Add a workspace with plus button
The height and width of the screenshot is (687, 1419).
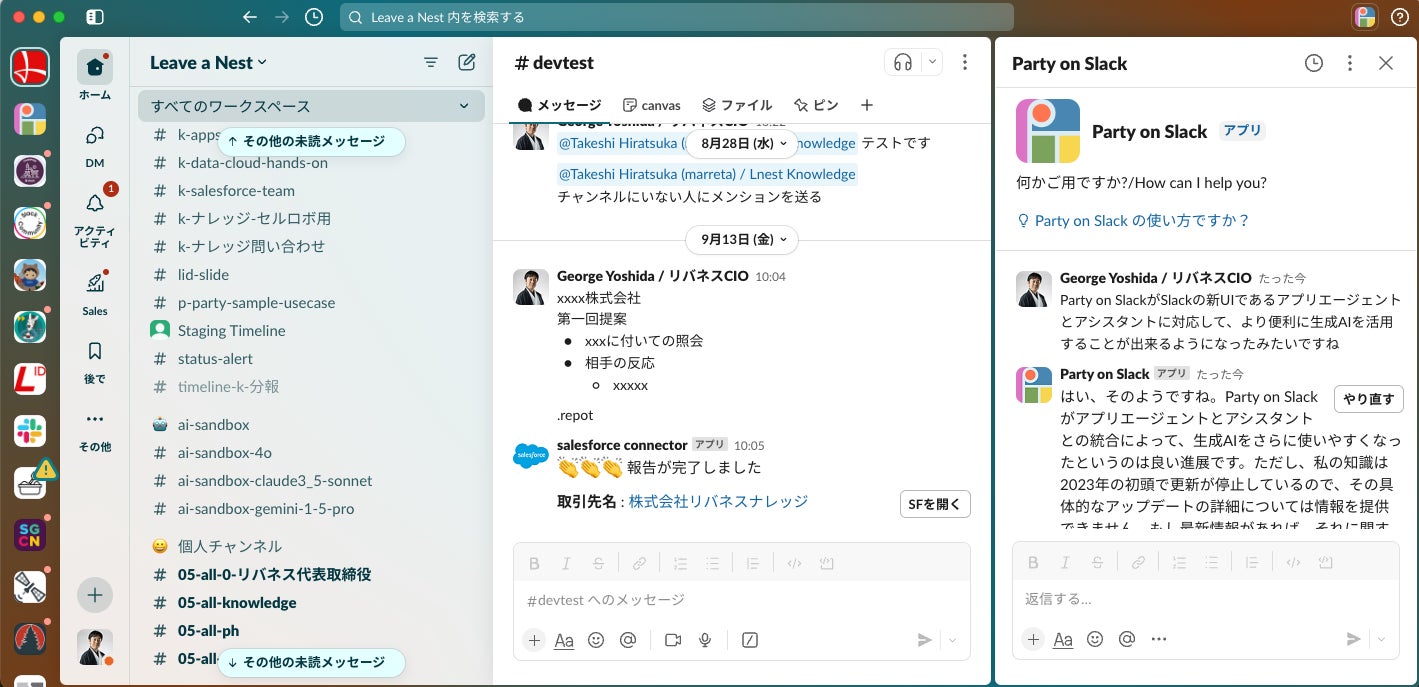point(95,595)
